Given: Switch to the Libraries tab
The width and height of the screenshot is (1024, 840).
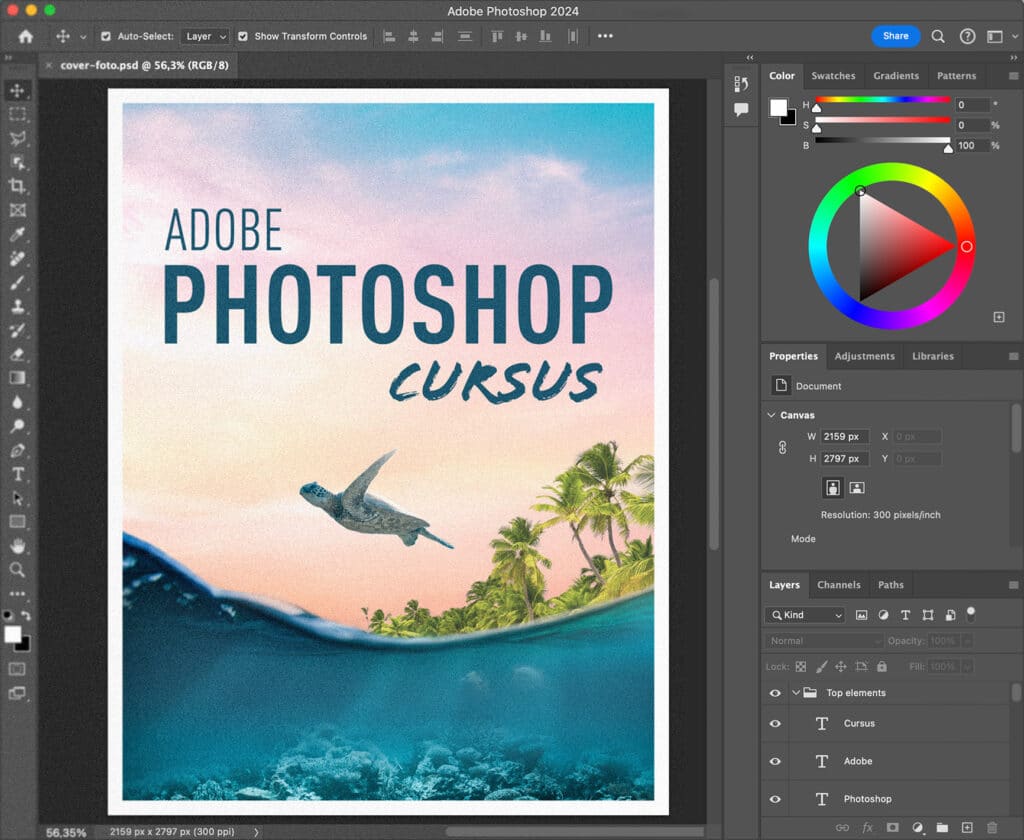Looking at the screenshot, I should point(933,356).
